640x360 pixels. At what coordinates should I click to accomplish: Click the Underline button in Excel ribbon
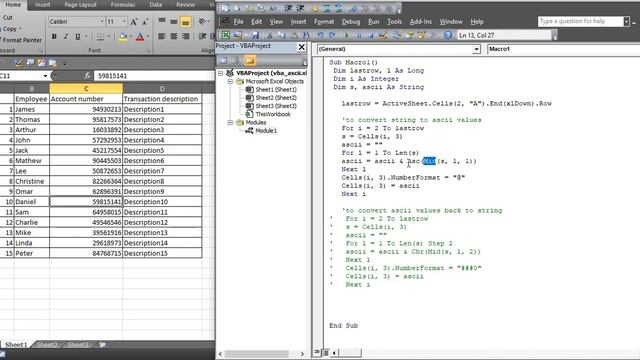tap(78, 37)
